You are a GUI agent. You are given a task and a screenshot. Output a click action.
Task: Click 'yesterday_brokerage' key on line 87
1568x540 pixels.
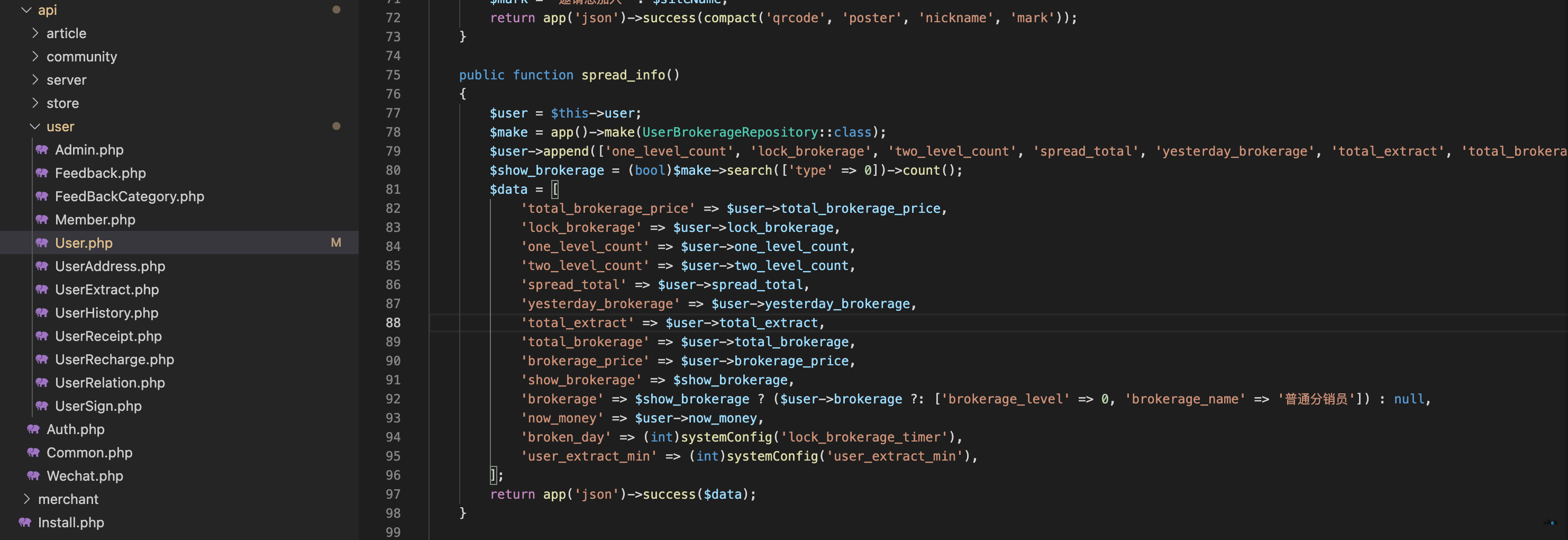pyautogui.click(x=601, y=303)
